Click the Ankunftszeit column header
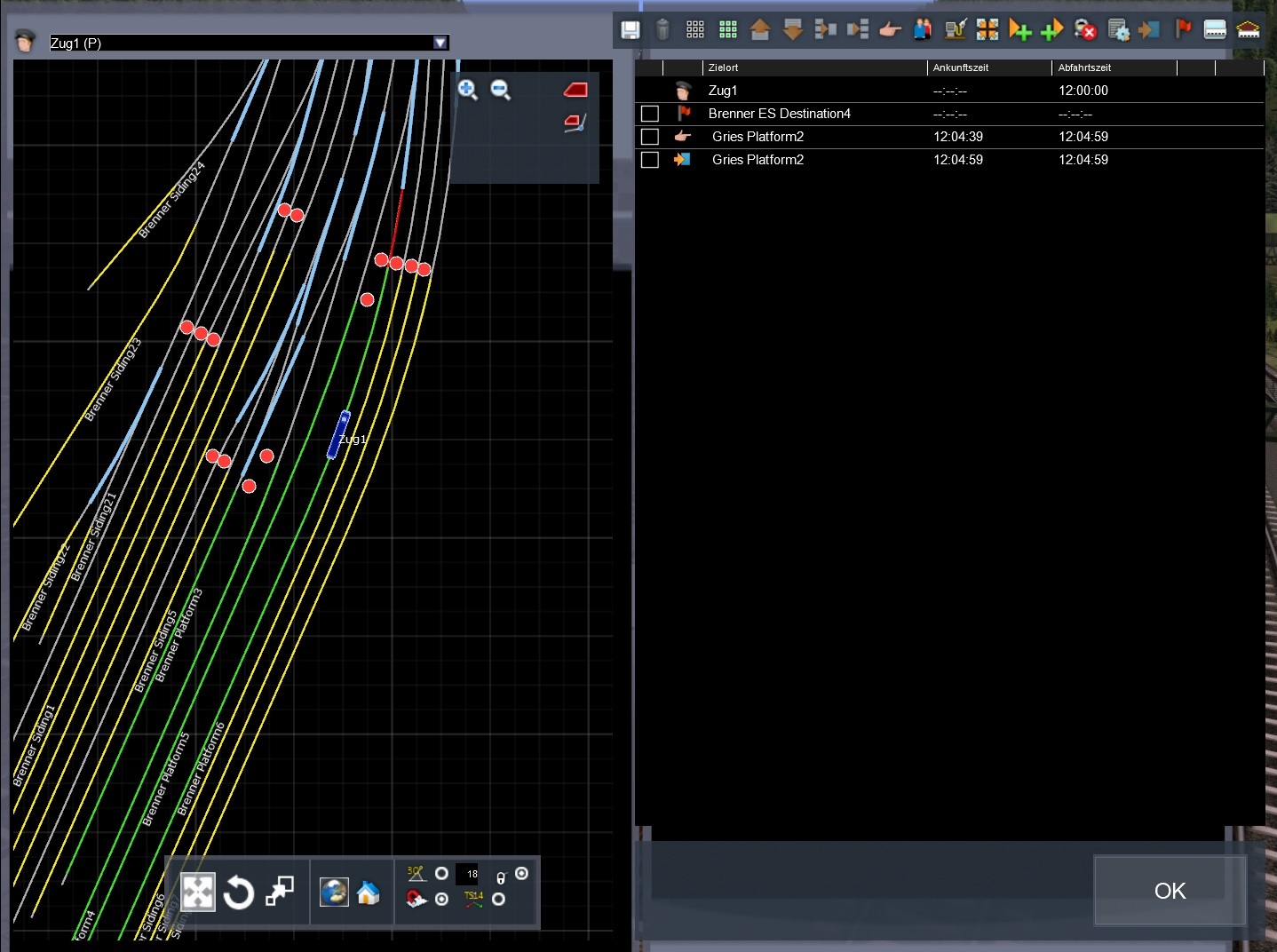 point(960,67)
